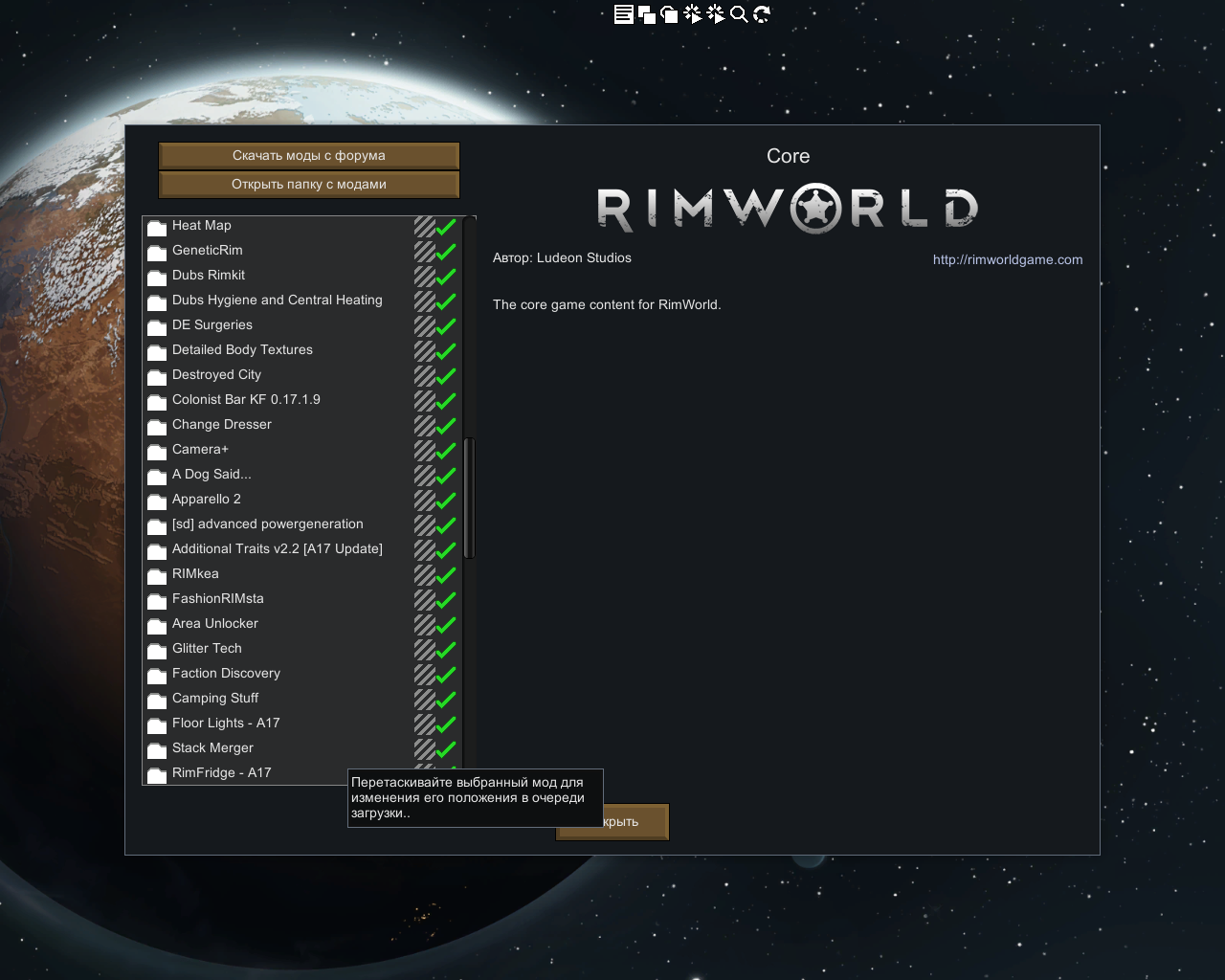Screen dimensions: 1225x980
Task: Click the second spark-arrow debug icon
Action: tap(715, 14)
